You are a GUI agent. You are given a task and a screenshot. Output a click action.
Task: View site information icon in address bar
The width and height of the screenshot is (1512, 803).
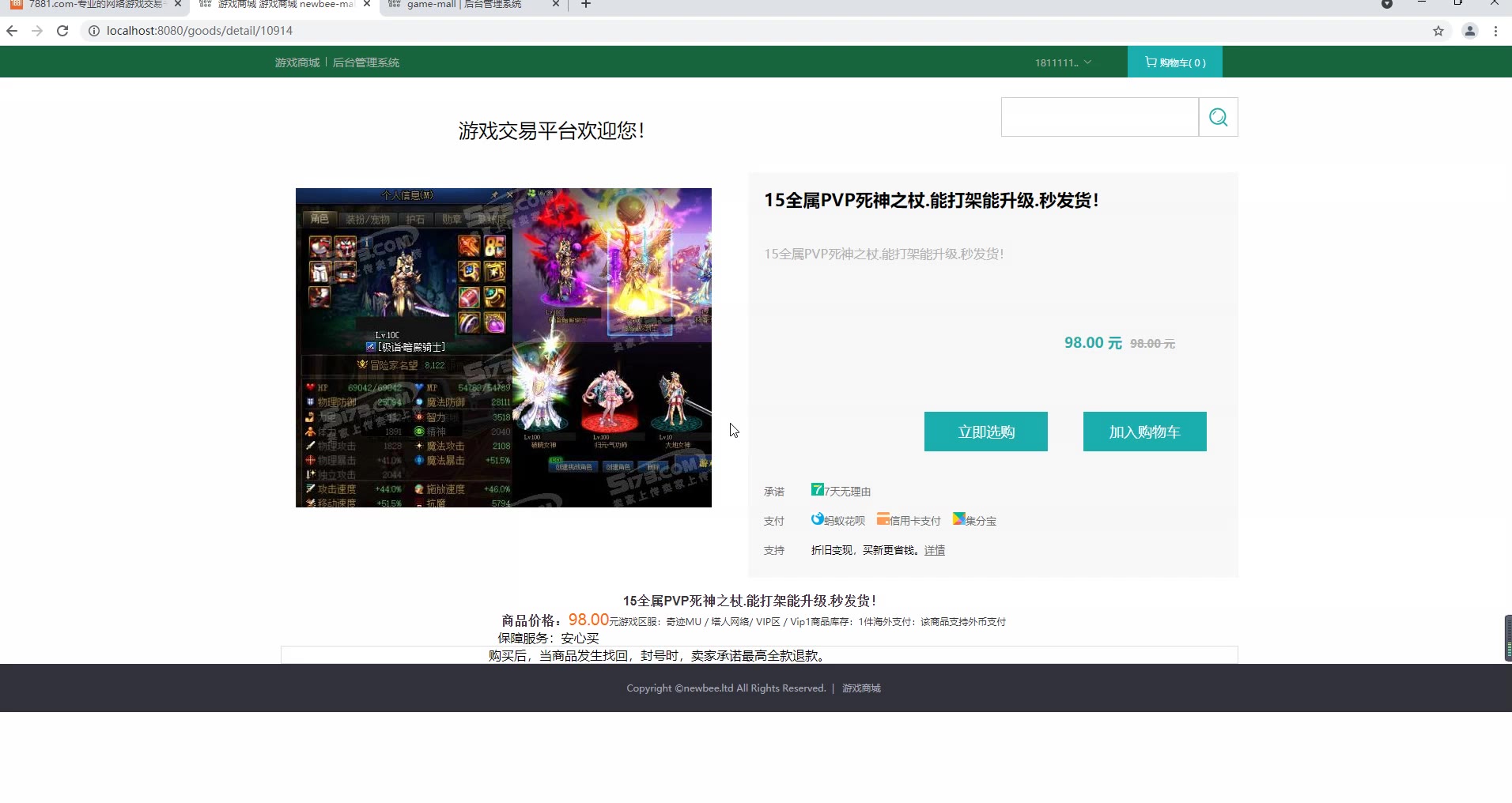(x=93, y=31)
